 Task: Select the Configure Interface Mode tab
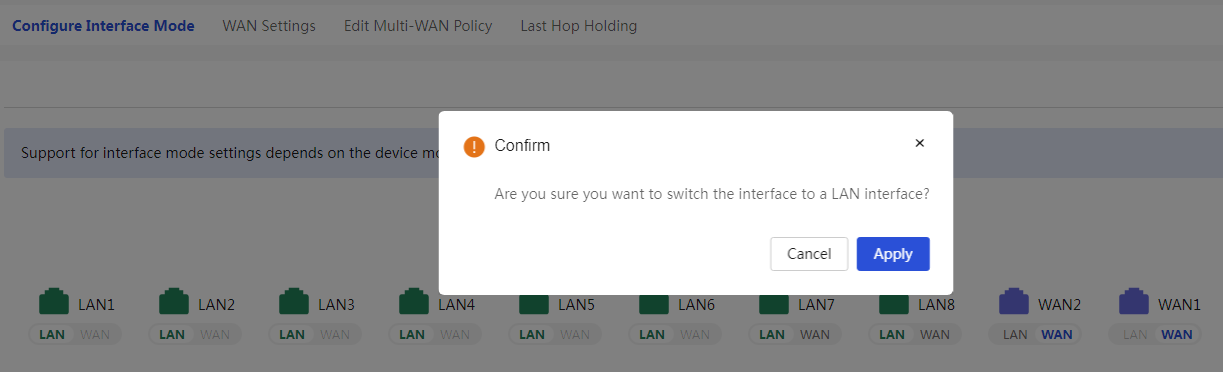tap(103, 26)
